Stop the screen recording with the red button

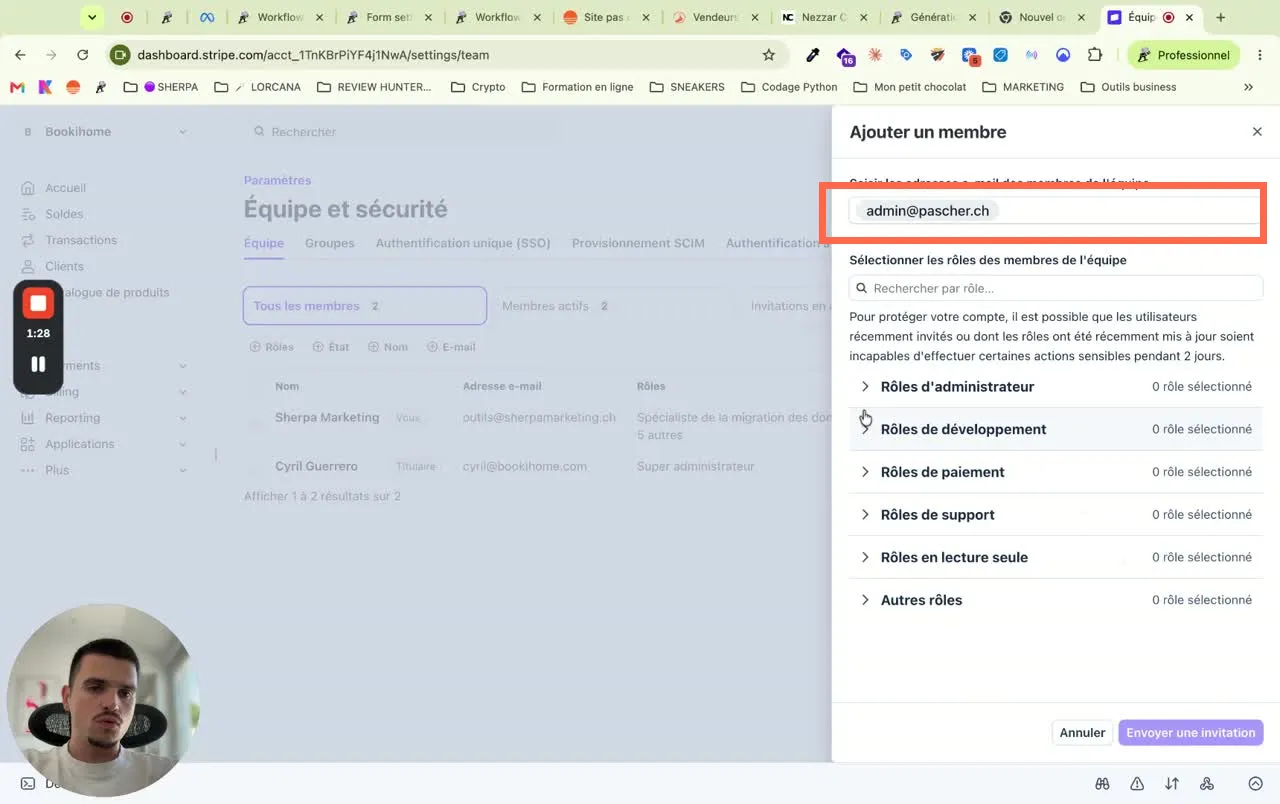coord(38,303)
